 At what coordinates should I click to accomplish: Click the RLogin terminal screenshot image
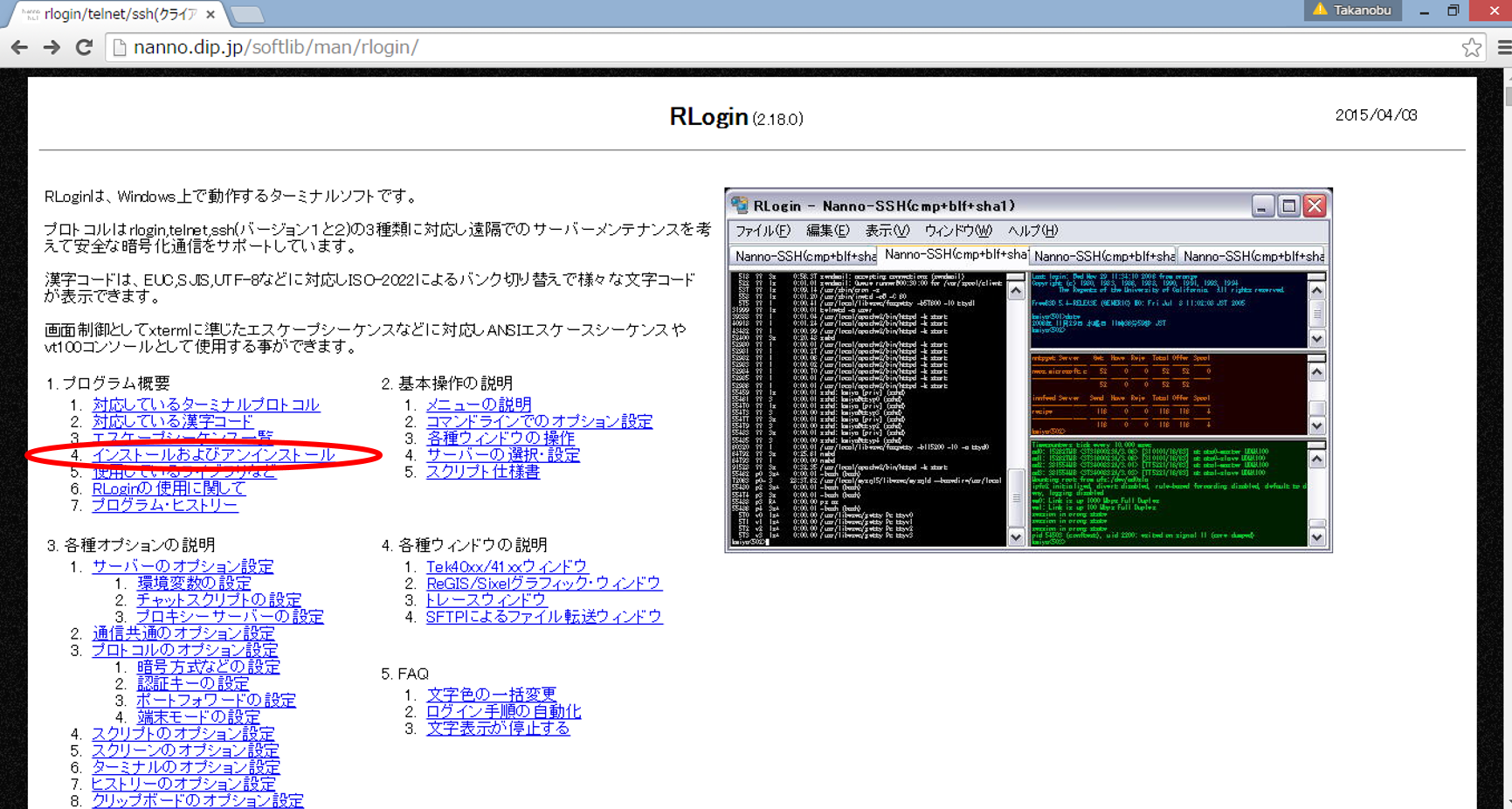click(1028, 370)
